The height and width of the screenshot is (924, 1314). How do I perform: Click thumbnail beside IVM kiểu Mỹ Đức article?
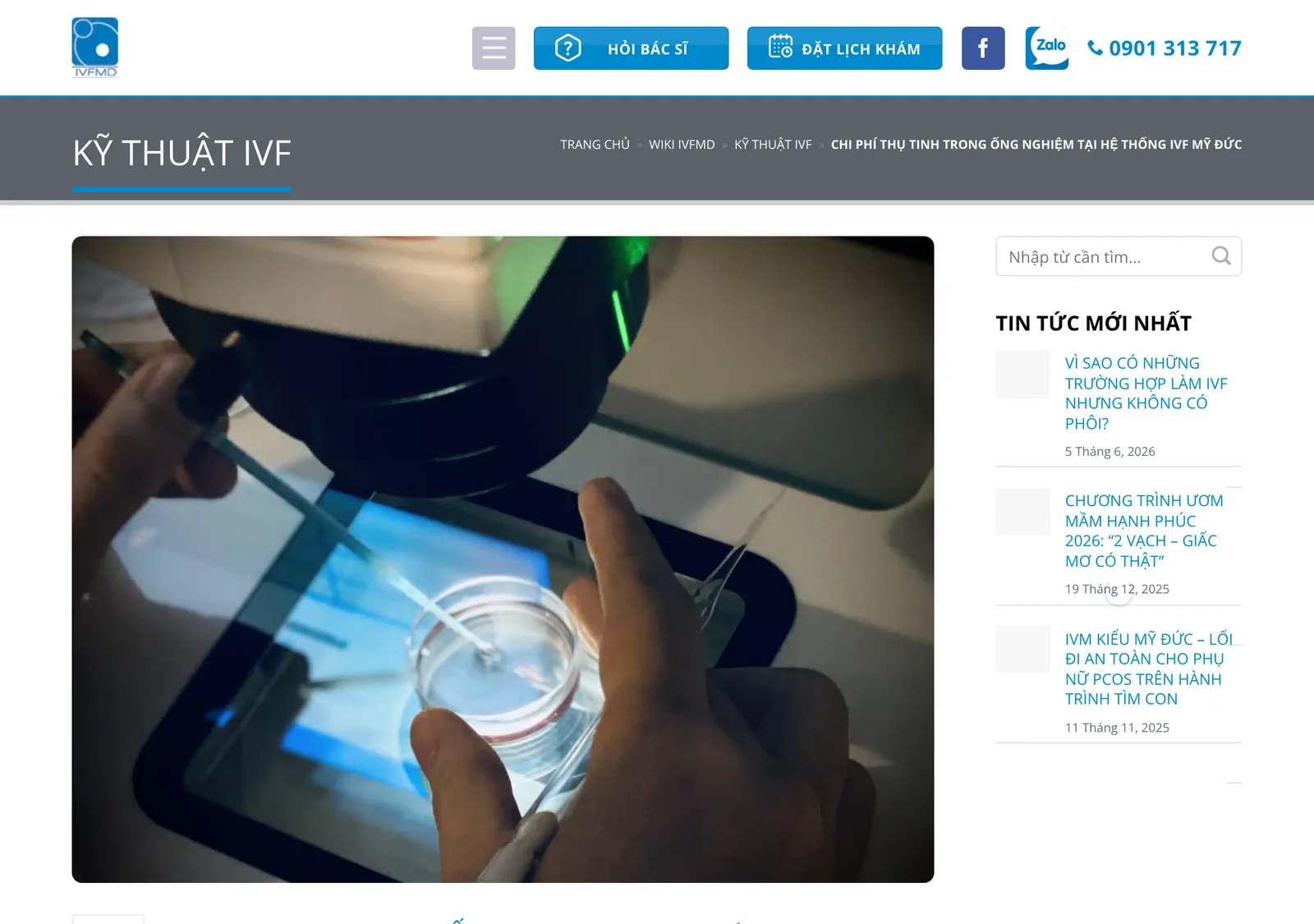[x=1023, y=650]
